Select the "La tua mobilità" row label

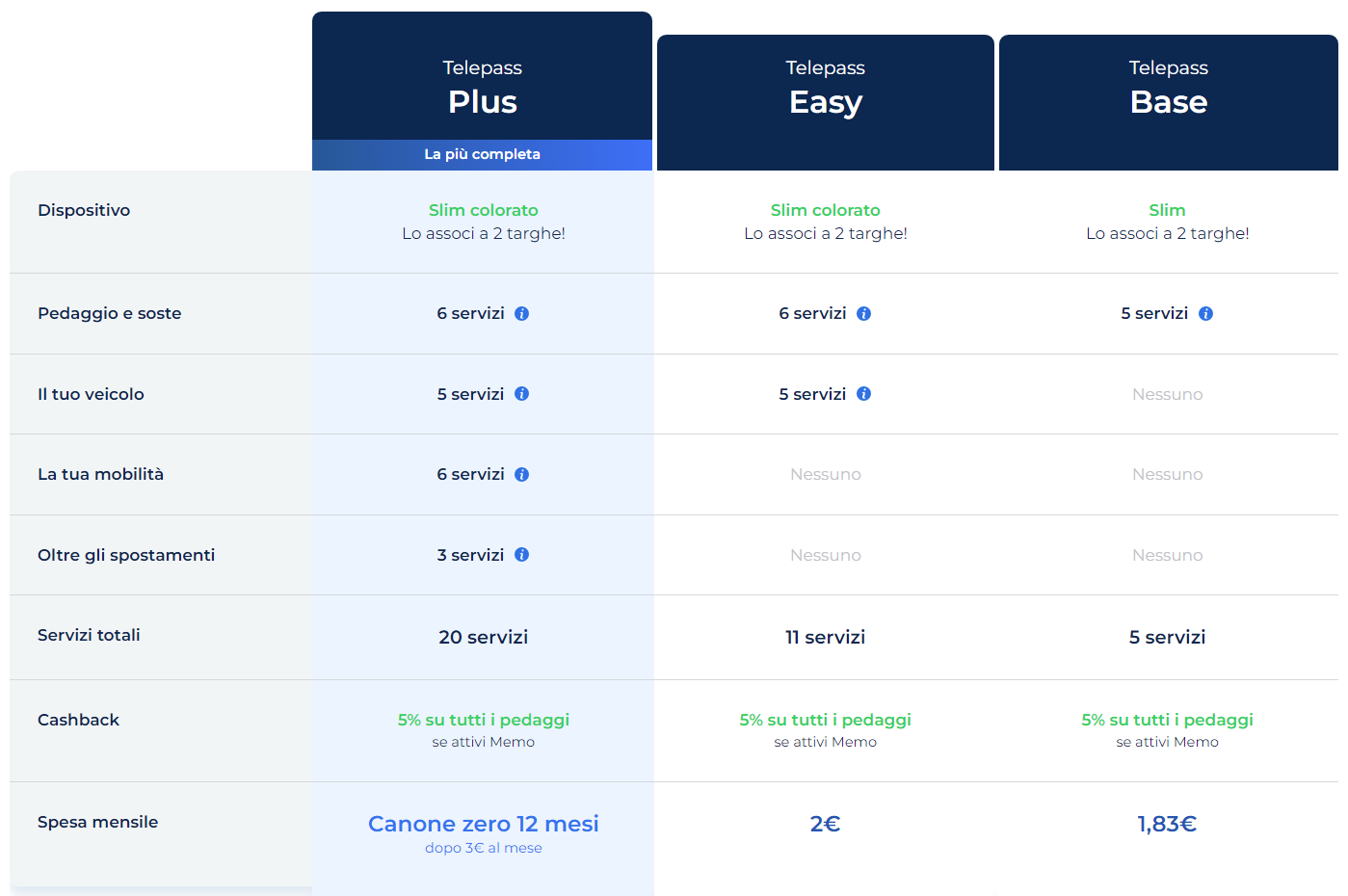[x=100, y=474]
